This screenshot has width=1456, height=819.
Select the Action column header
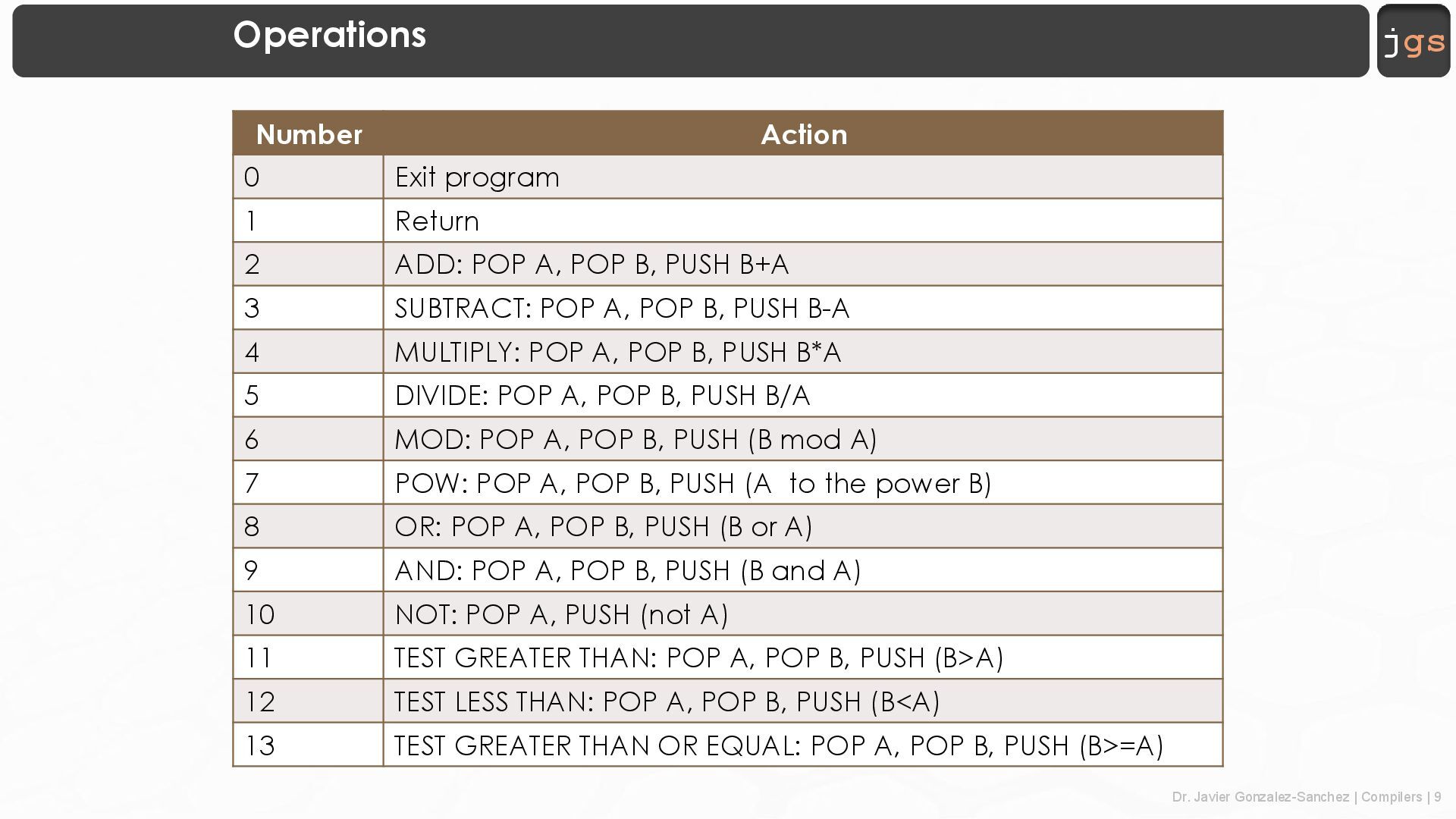803,134
